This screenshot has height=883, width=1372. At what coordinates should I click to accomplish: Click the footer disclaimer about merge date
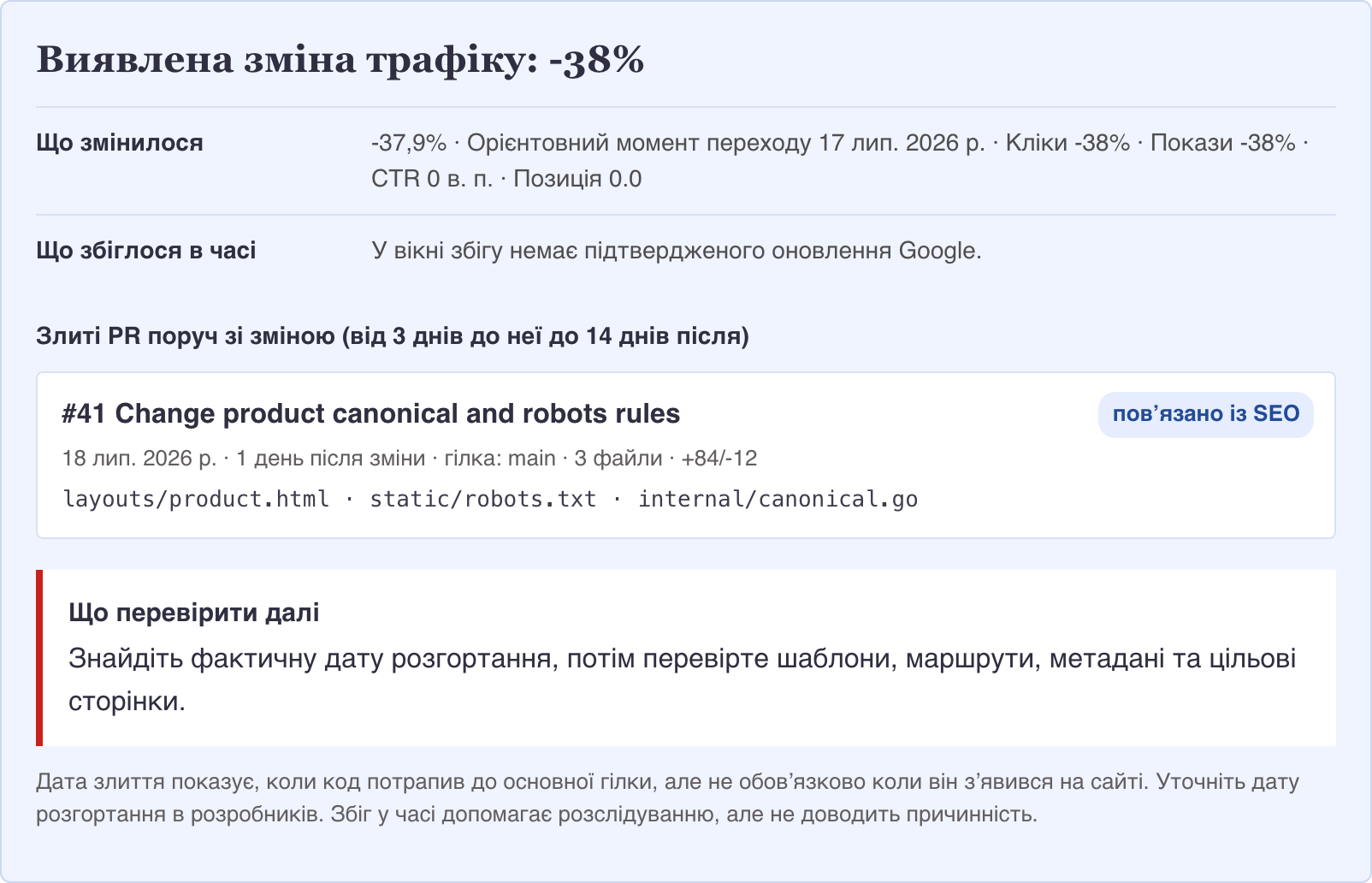668,797
